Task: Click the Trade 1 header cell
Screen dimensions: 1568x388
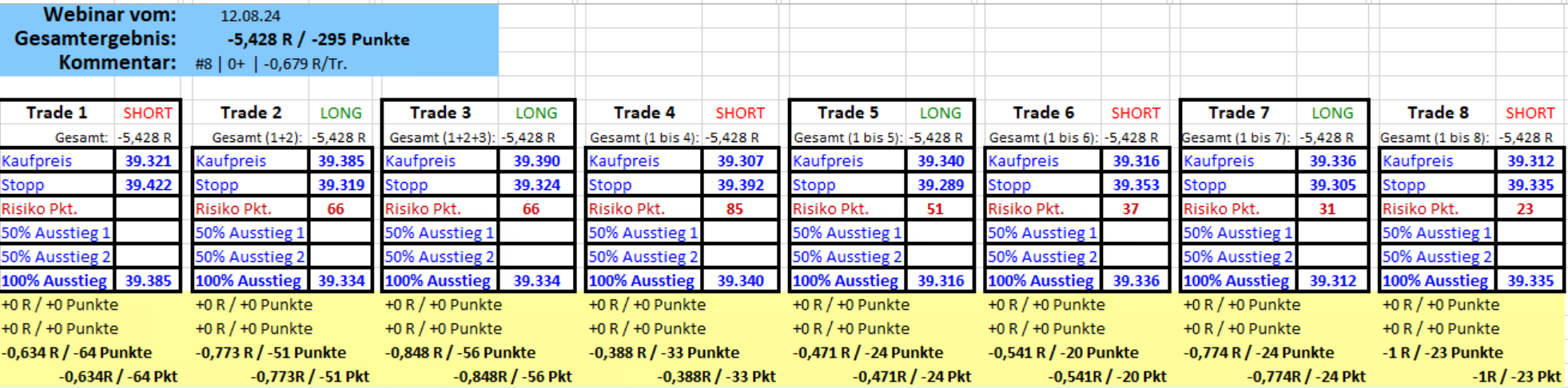Action: point(57,113)
